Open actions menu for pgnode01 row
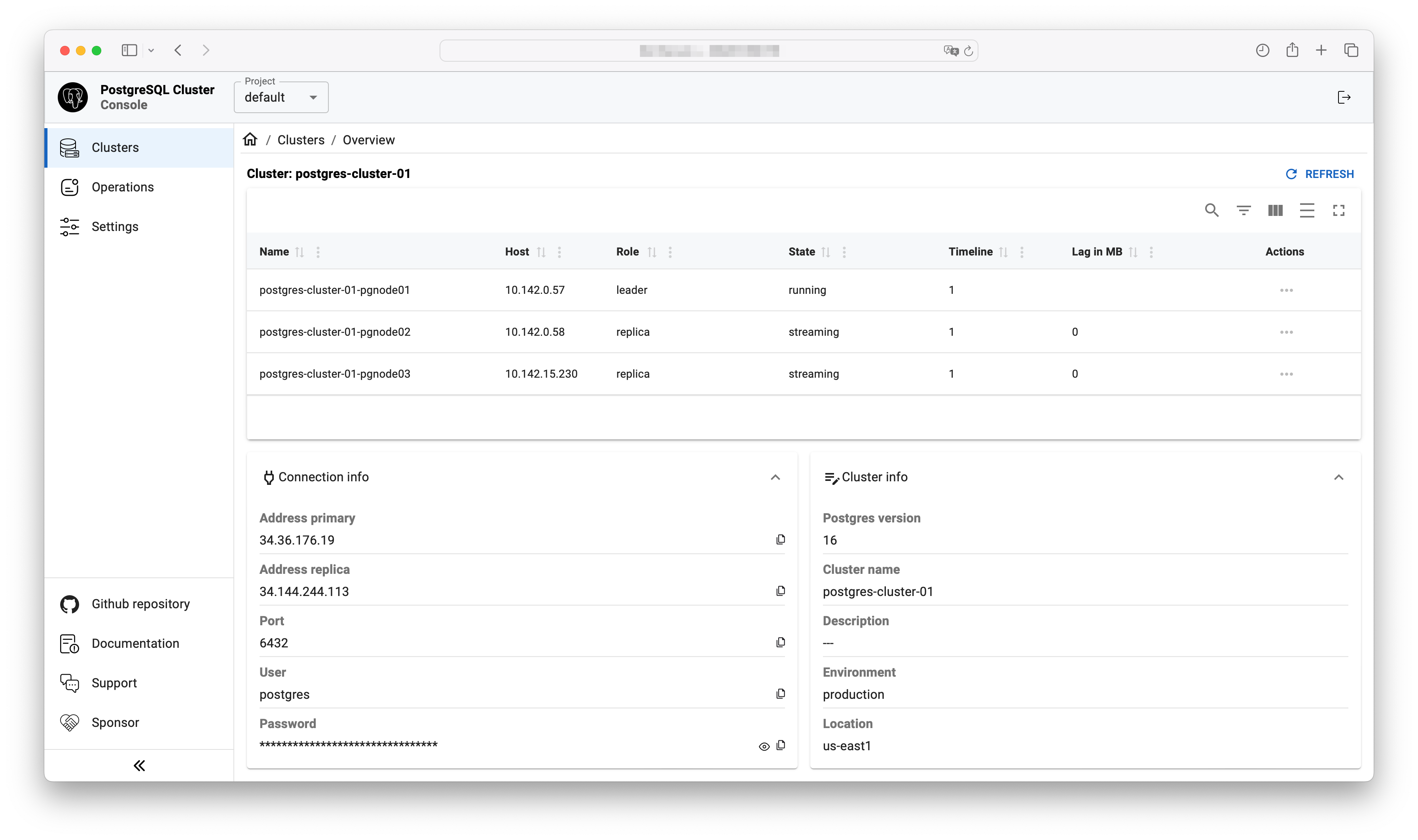Image resolution: width=1418 pixels, height=840 pixels. coord(1286,290)
